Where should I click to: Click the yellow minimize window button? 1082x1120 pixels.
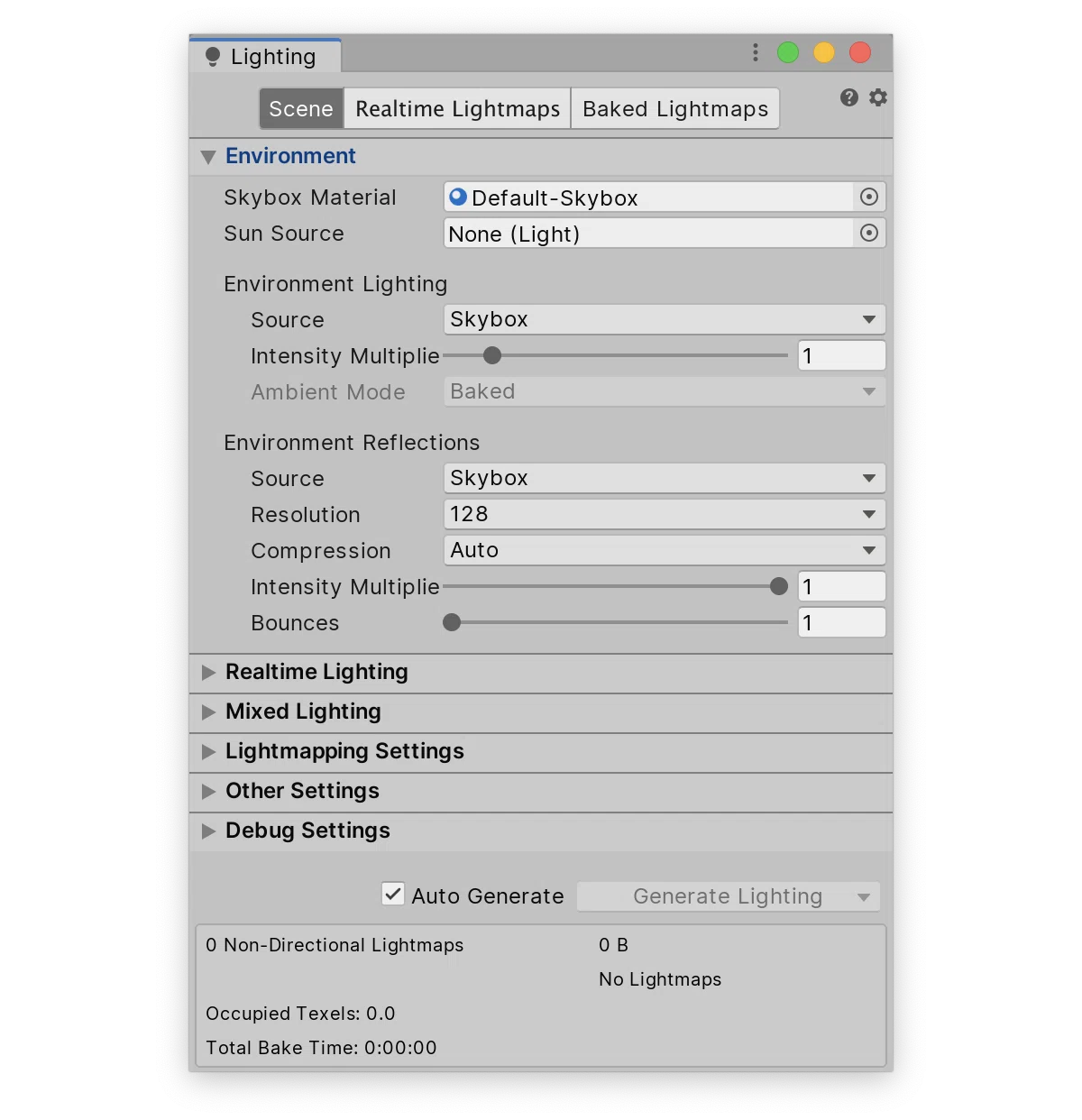pyautogui.click(x=824, y=52)
